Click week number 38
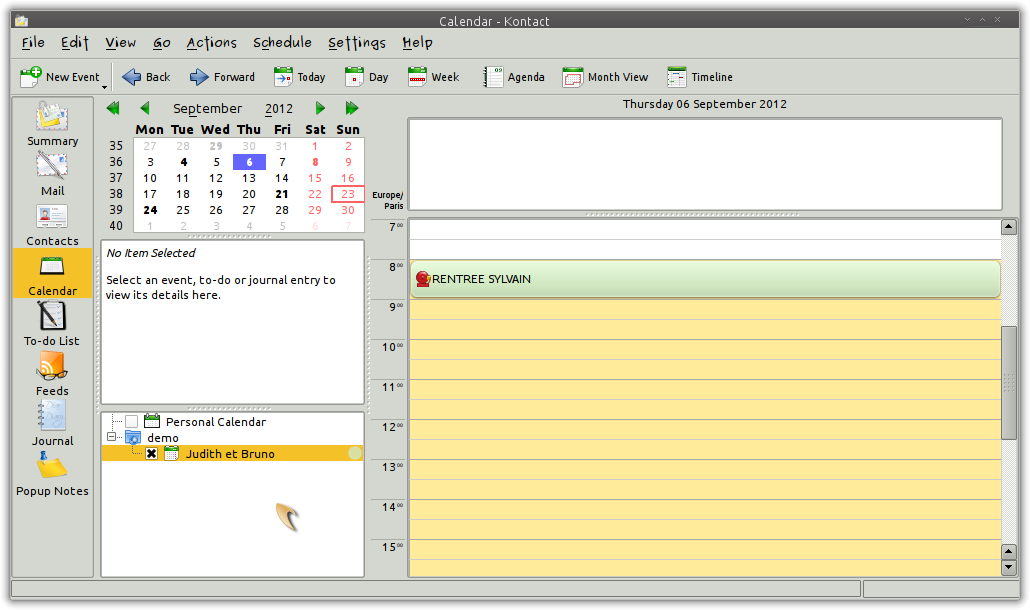Screen dimensions: 1030x610 coord(116,194)
